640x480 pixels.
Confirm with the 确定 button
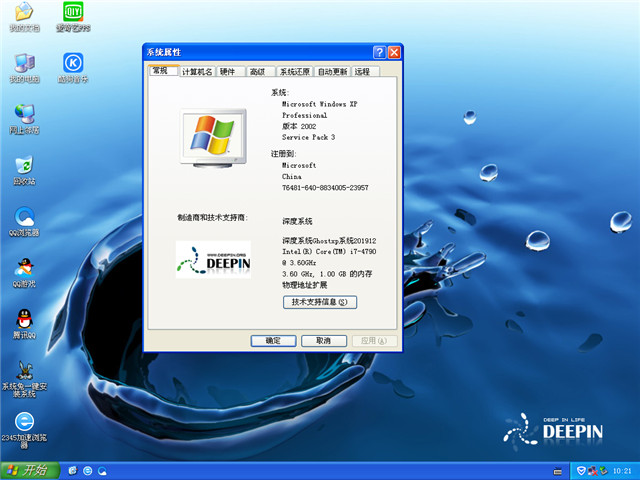pyautogui.click(x=273, y=341)
